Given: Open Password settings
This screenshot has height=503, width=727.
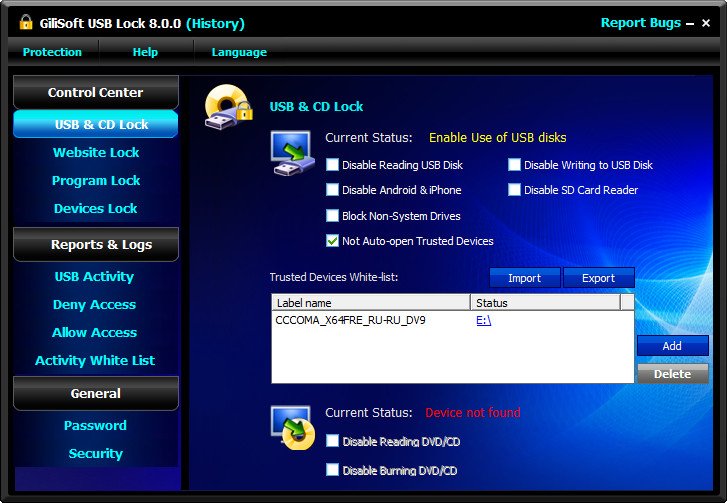Looking at the screenshot, I should (96, 425).
